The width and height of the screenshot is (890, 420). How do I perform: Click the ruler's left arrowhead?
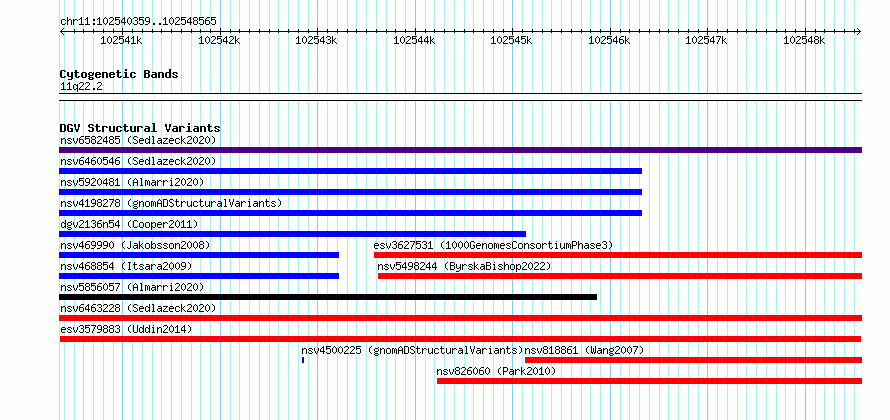62,31
